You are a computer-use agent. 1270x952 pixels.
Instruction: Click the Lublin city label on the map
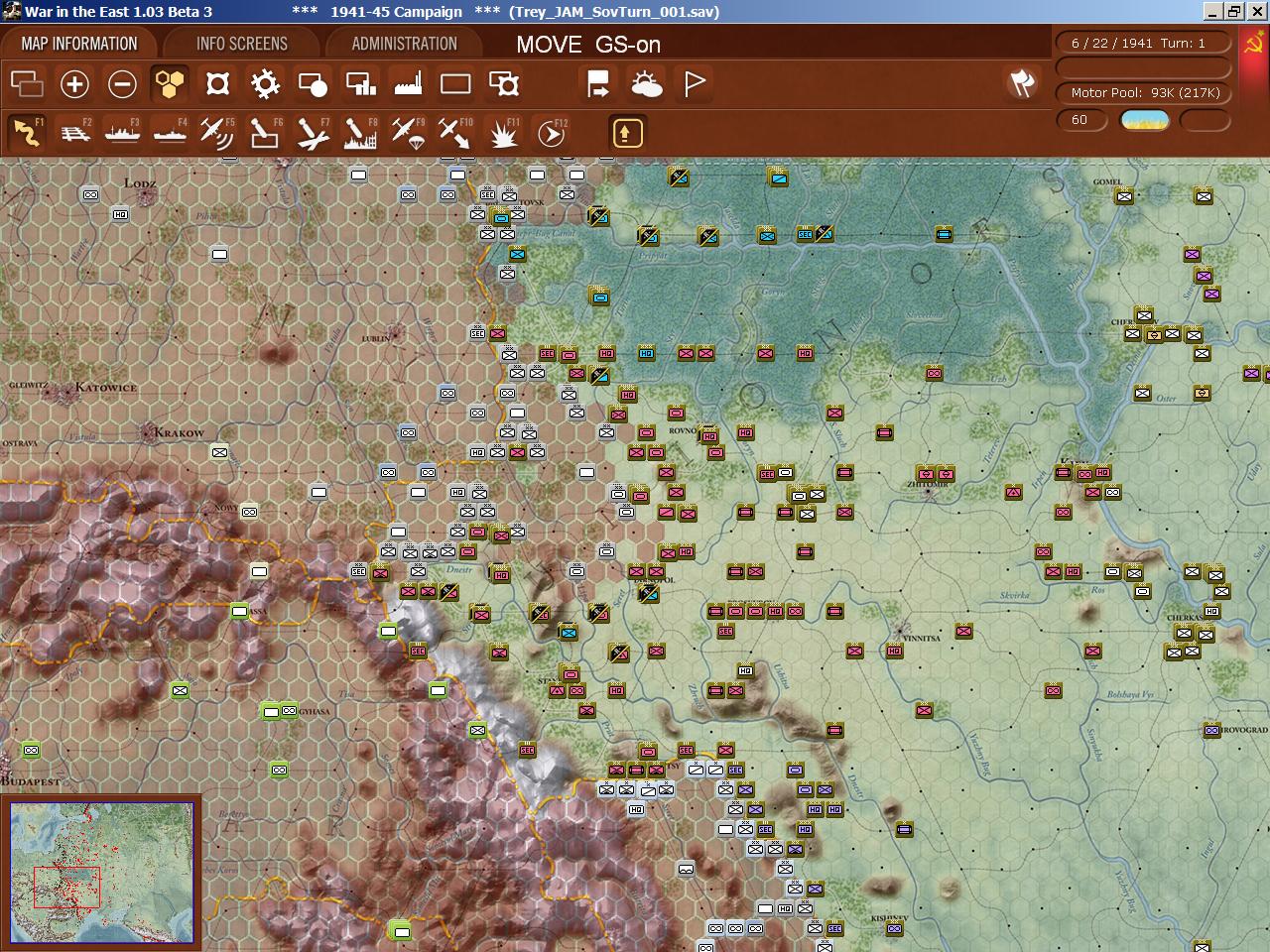tap(376, 339)
